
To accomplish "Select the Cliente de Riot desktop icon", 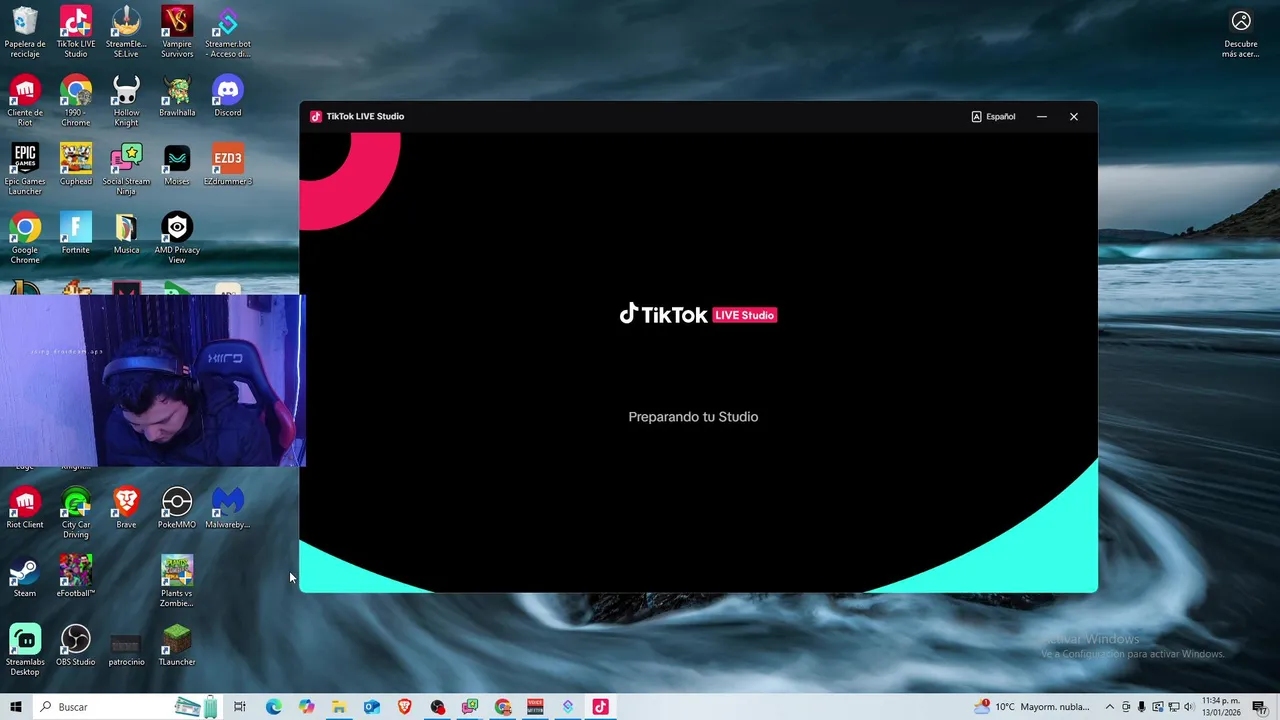I will [x=25, y=100].
